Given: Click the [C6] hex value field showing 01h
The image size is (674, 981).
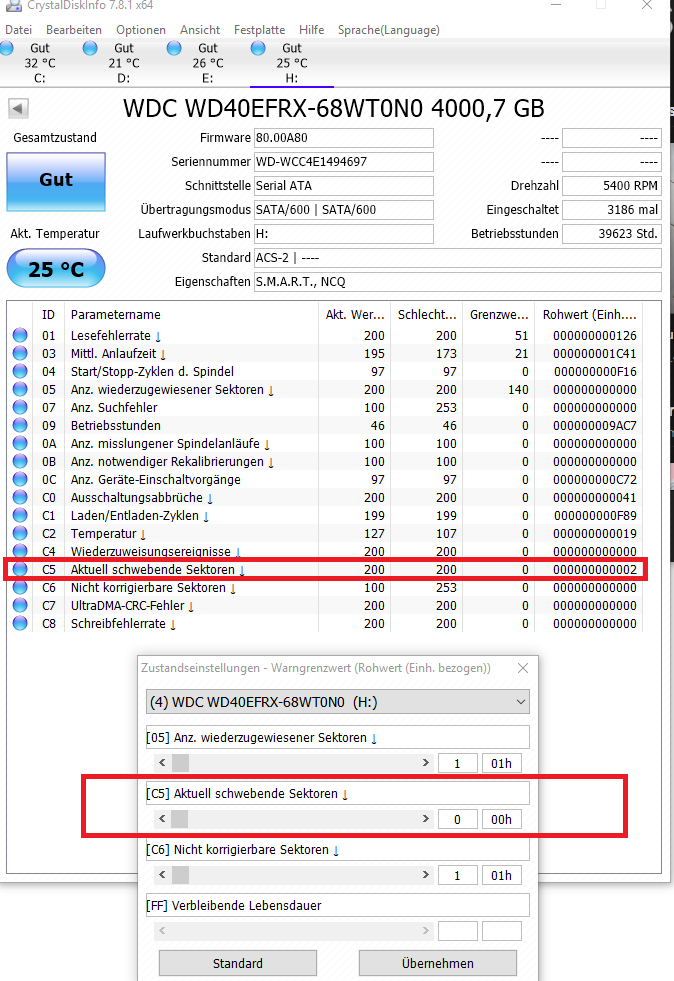Looking at the screenshot, I should (501, 875).
